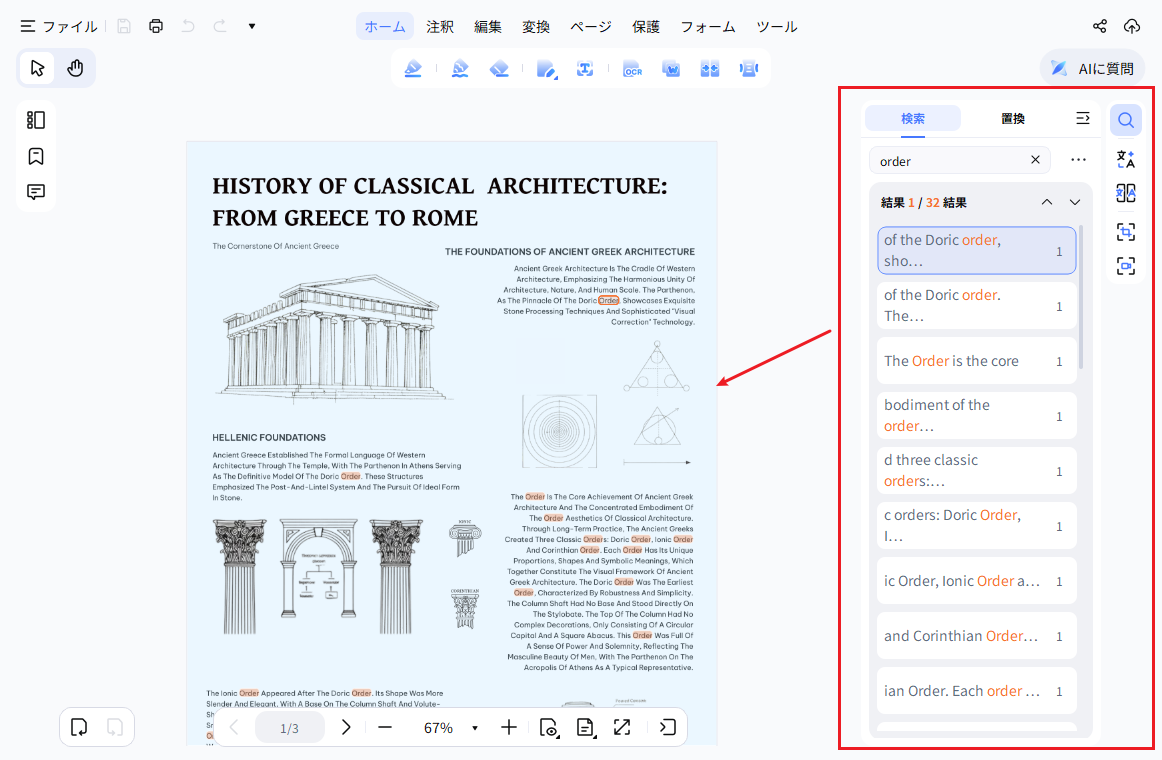Select the 検索 tab in search panel
The width and height of the screenshot is (1162, 760).
[x=913, y=119]
